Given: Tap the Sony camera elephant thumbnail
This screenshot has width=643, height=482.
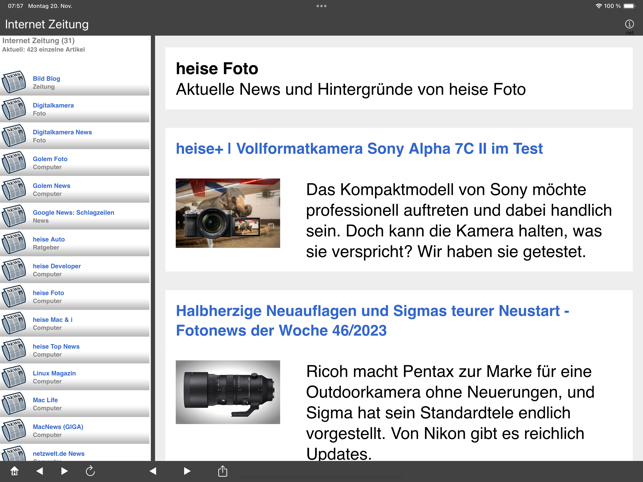Looking at the screenshot, I should 228,213.
